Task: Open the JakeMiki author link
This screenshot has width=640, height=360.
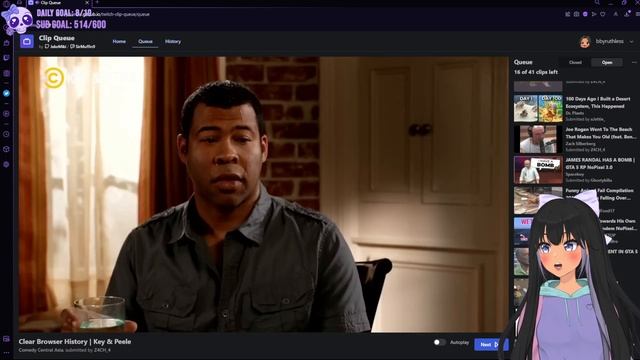Action: click(56, 47)
